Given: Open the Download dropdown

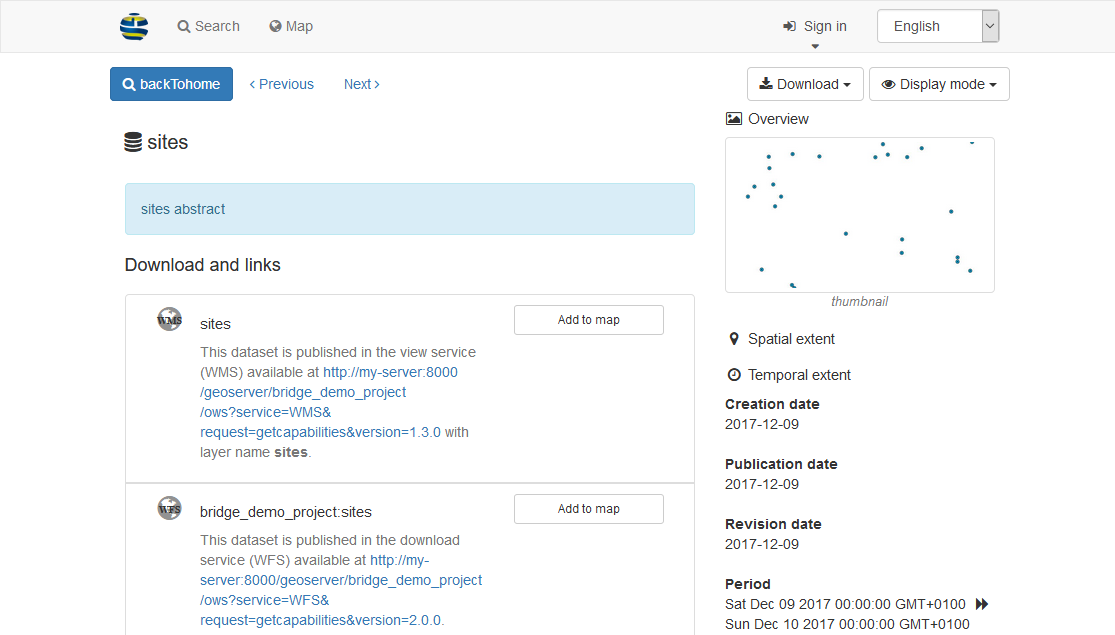Looking at the screenshot, I should pos(805,84).
